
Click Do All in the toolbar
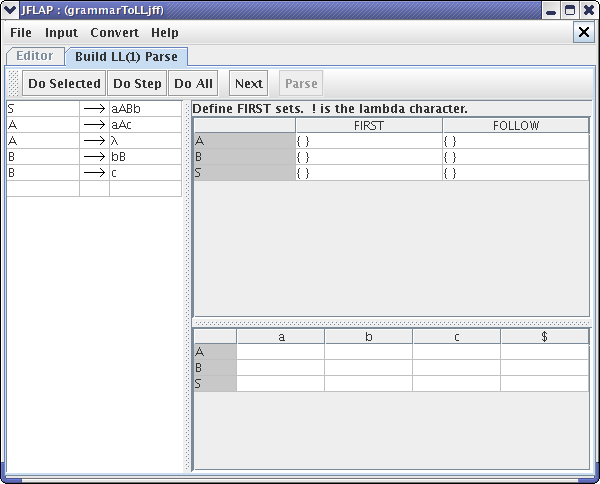point(193,83)
